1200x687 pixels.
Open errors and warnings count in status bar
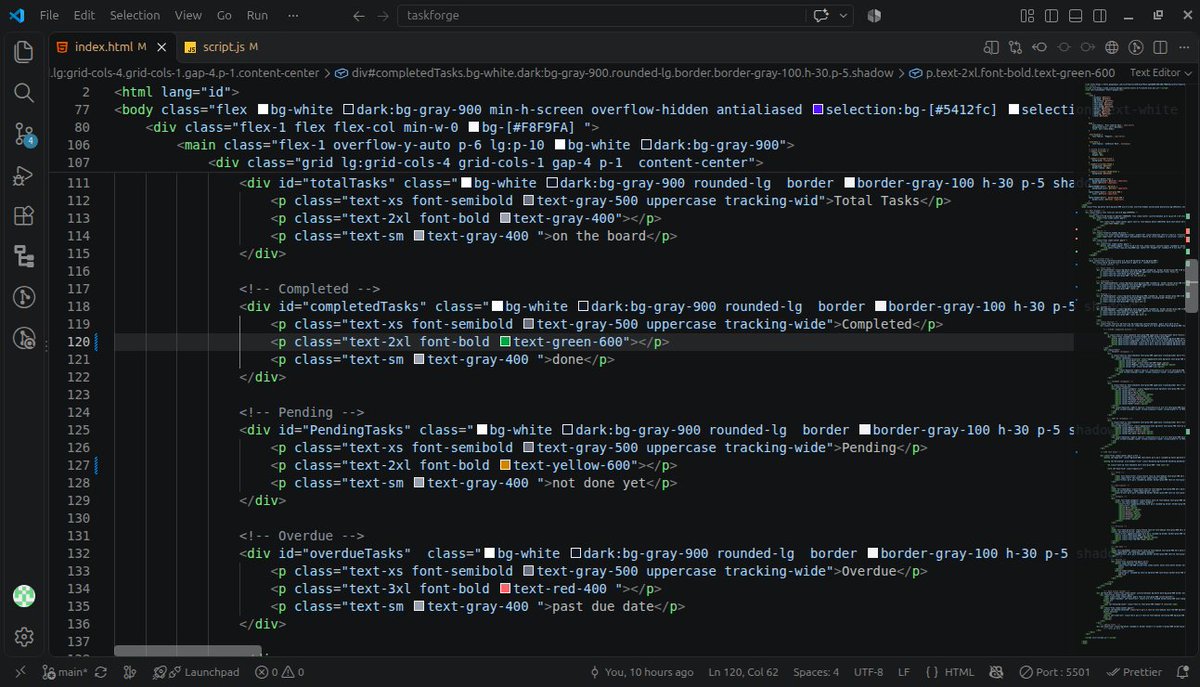[279, 672]
